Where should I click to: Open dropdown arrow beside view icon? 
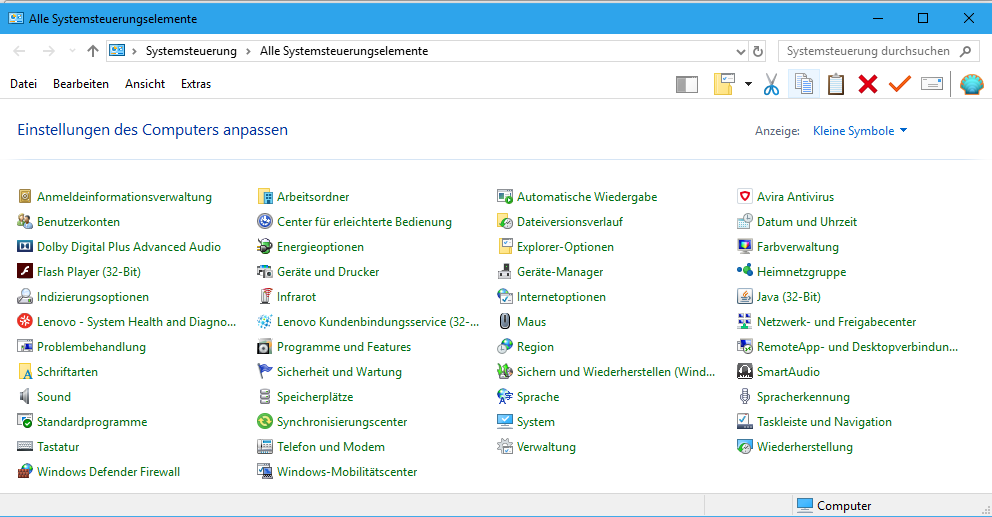(x=748, y=84)
